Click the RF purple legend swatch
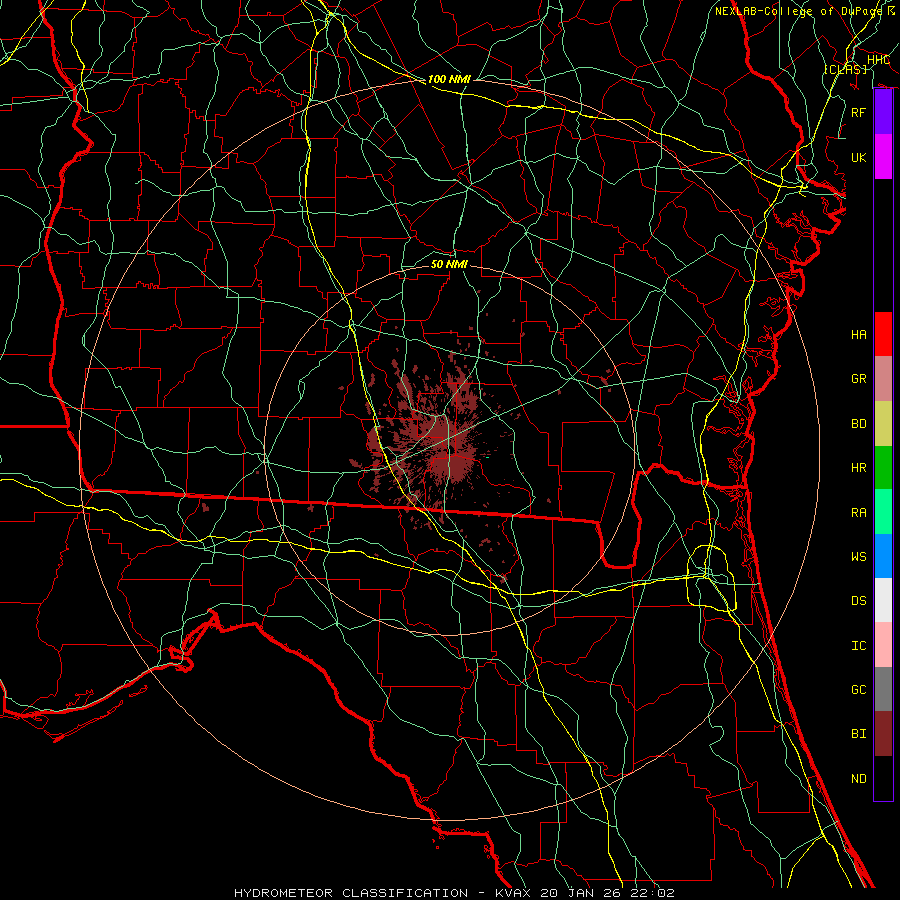The width and height of the screenshot is (900, 900). click(x=883, y=112)
